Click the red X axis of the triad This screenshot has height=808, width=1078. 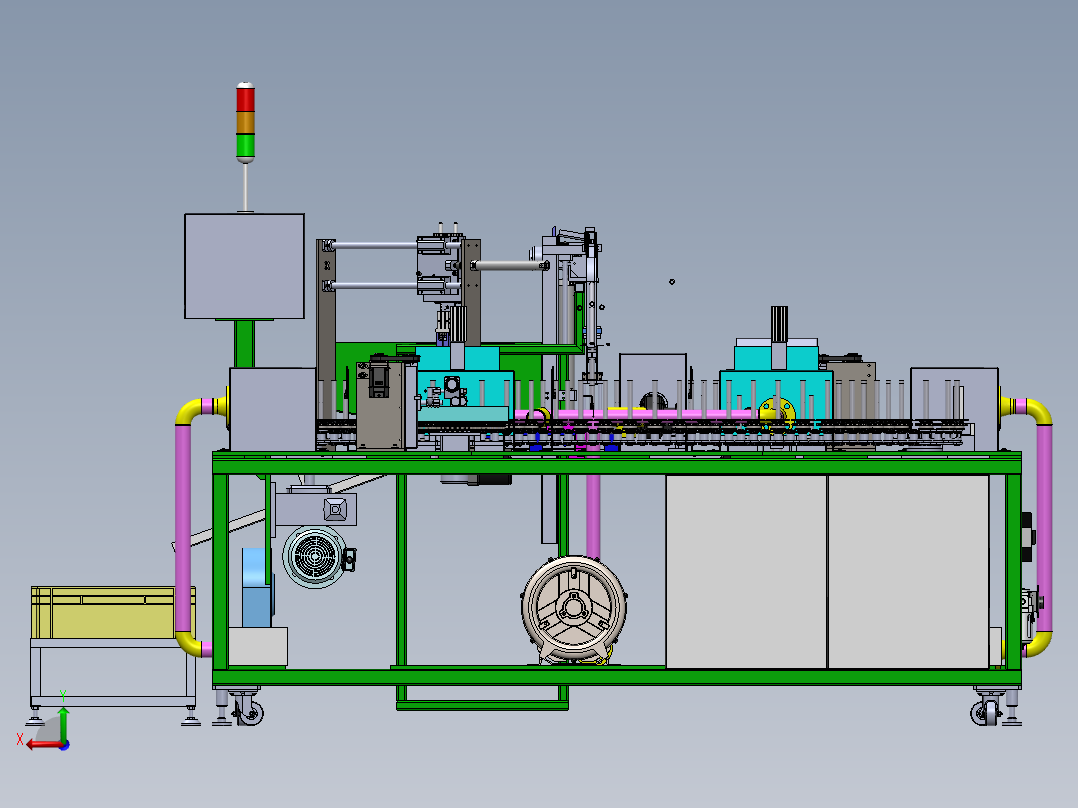[x=43, y=745]
